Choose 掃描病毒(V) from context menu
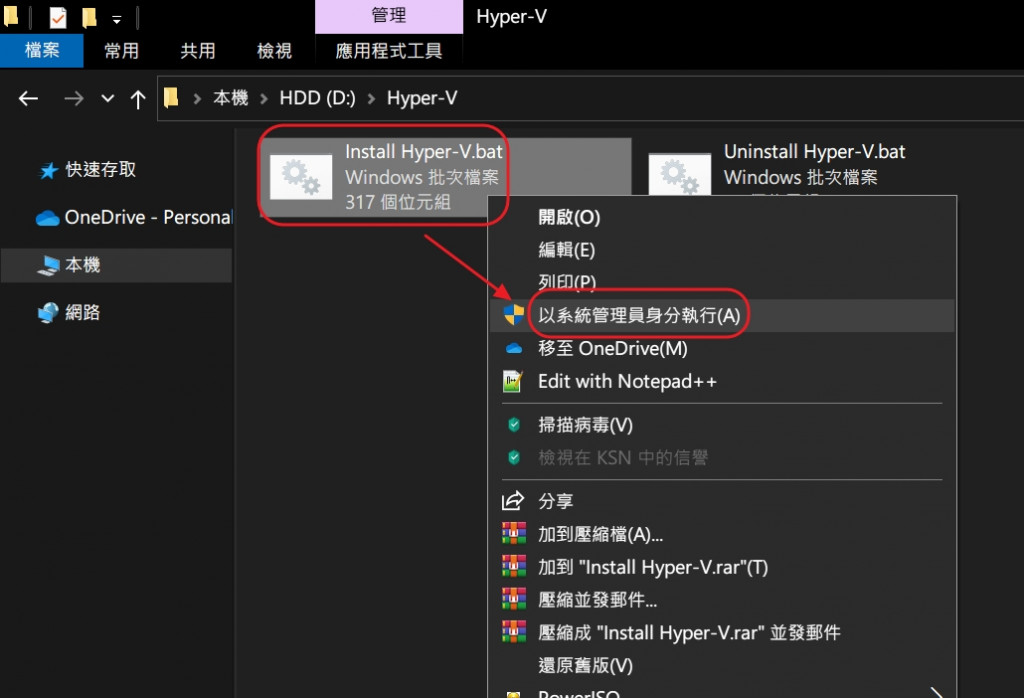This screenshot has width=1024, height=698. pyautogui.click(x=722, y=425)
